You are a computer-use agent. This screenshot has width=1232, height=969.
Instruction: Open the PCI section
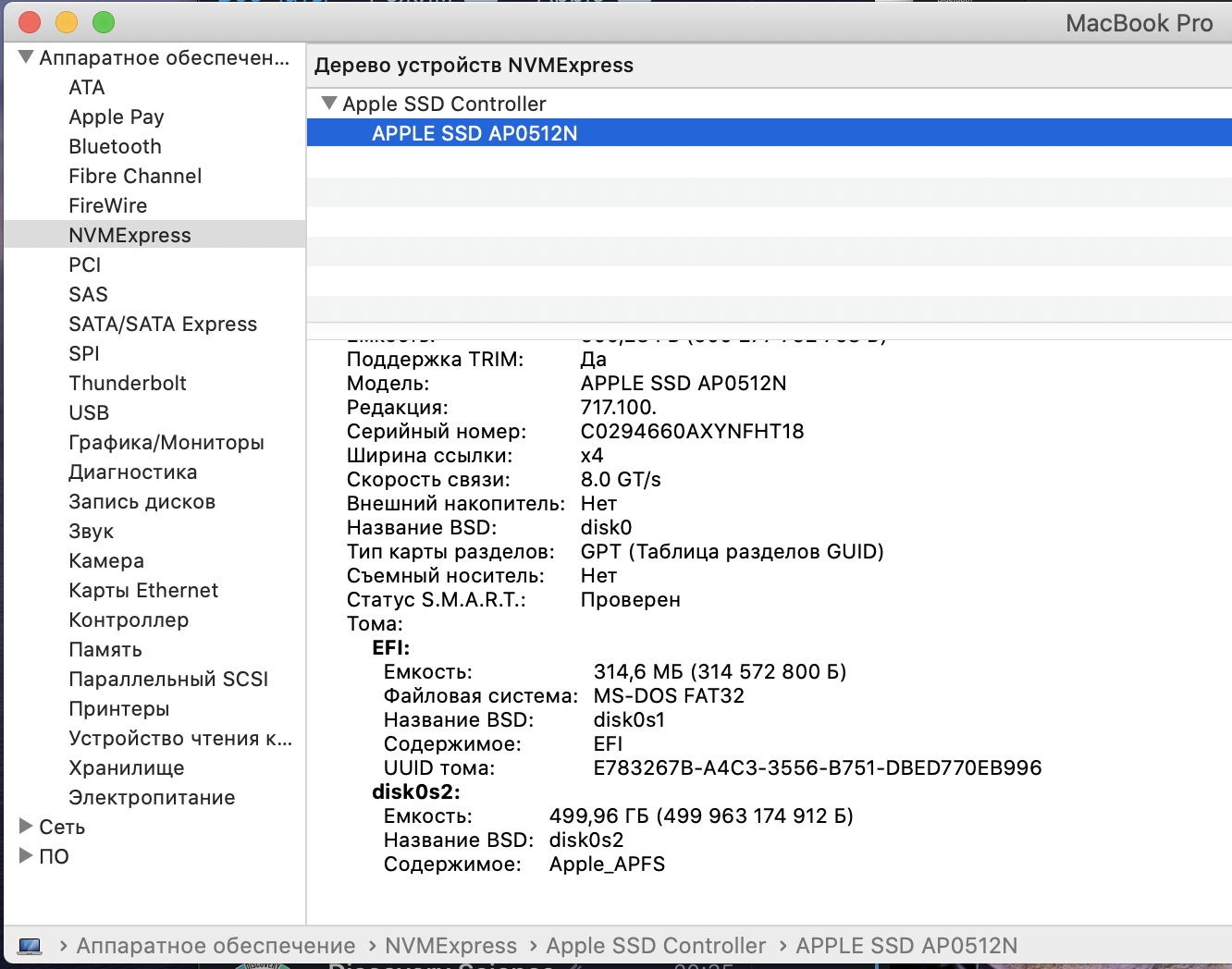(84, 264)
